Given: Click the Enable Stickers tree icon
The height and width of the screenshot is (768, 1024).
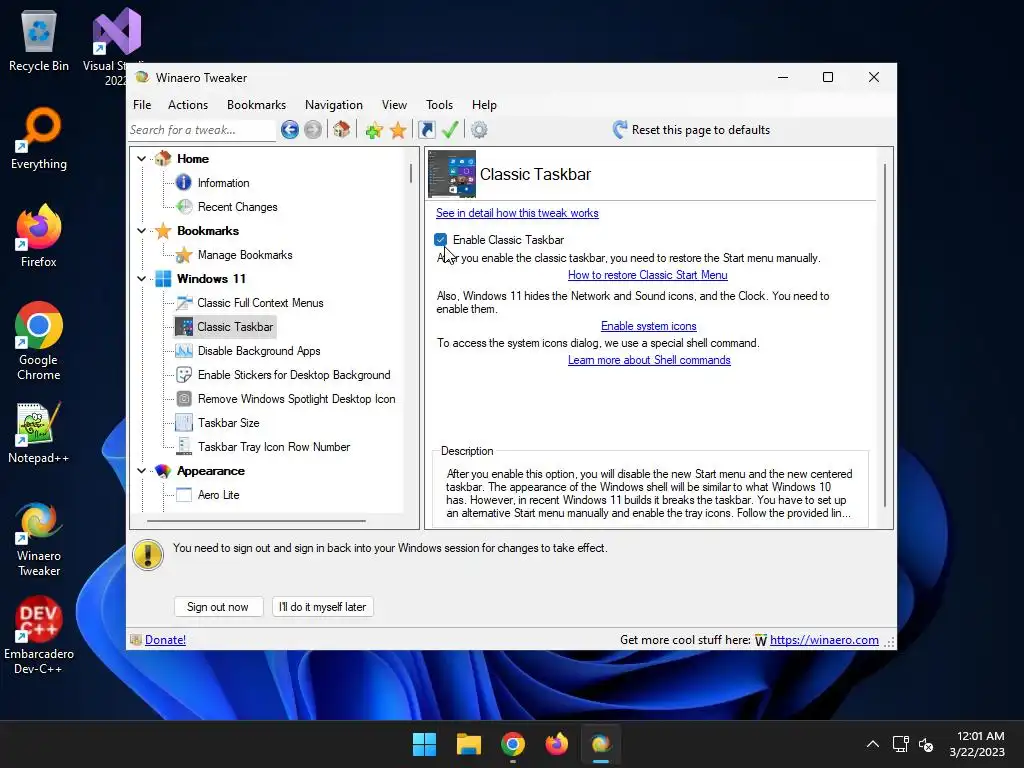Looking at the screenshot, I should click(184, 375).
